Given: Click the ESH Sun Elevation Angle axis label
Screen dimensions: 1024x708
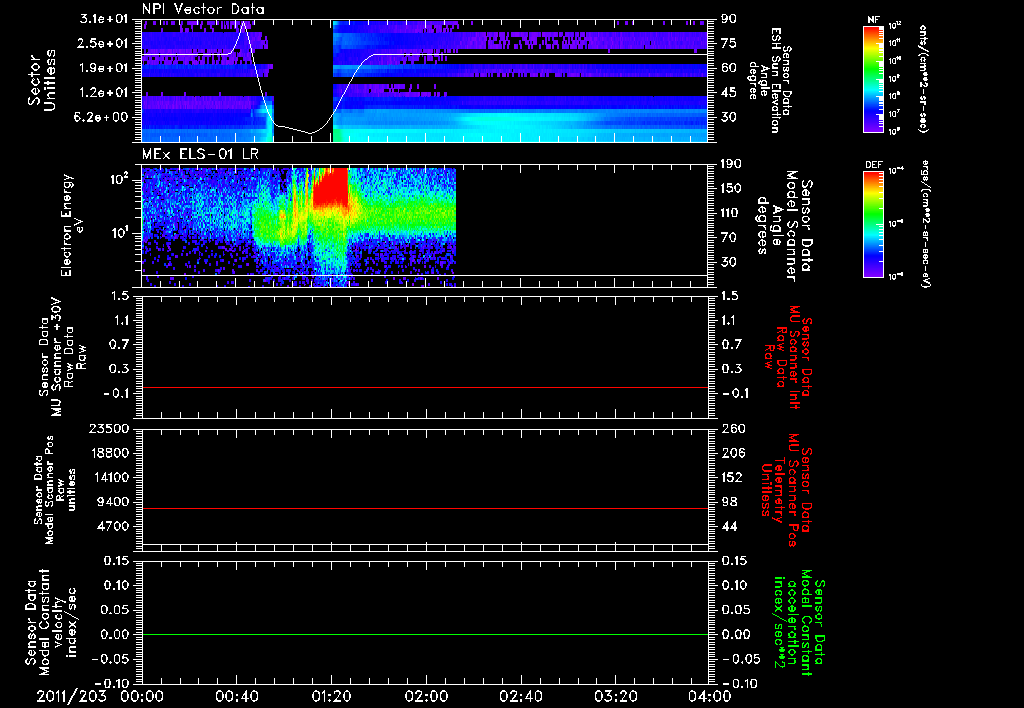Looking at the screenshot, I should tap(769, 80).
